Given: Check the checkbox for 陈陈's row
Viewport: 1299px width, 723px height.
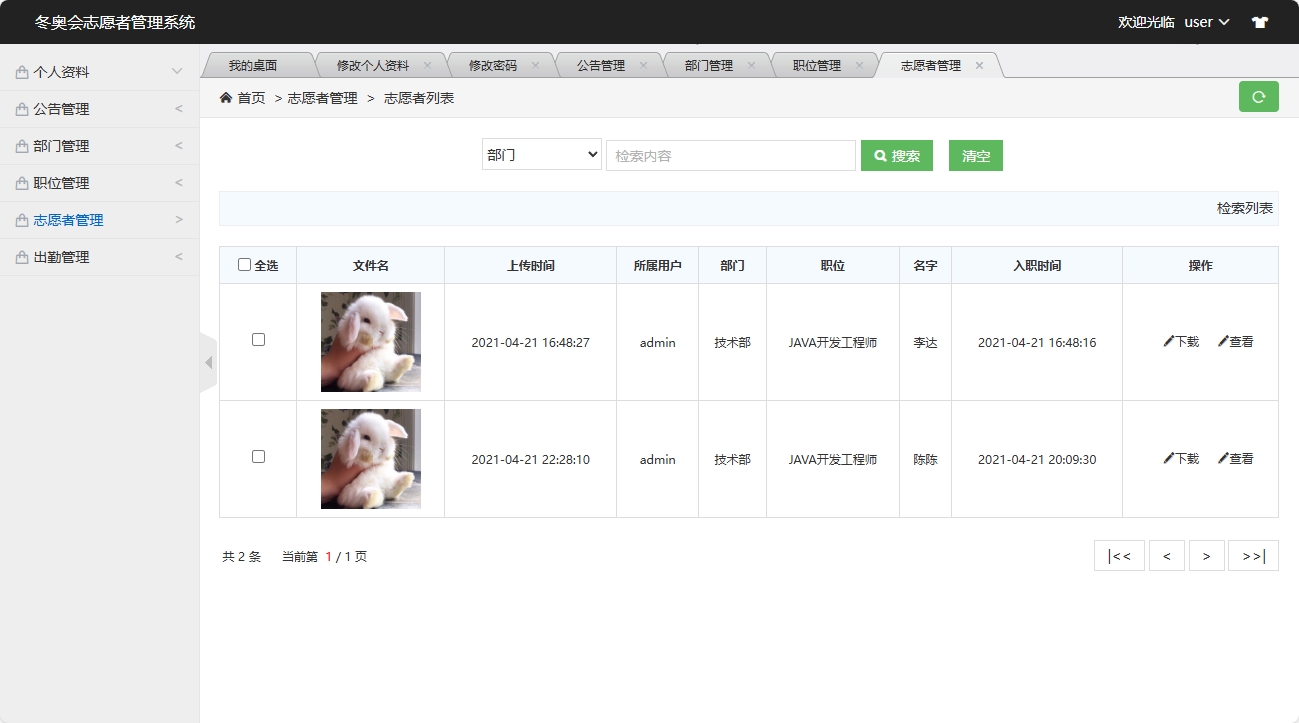Looking at the screenshot, I should [258, 457].
